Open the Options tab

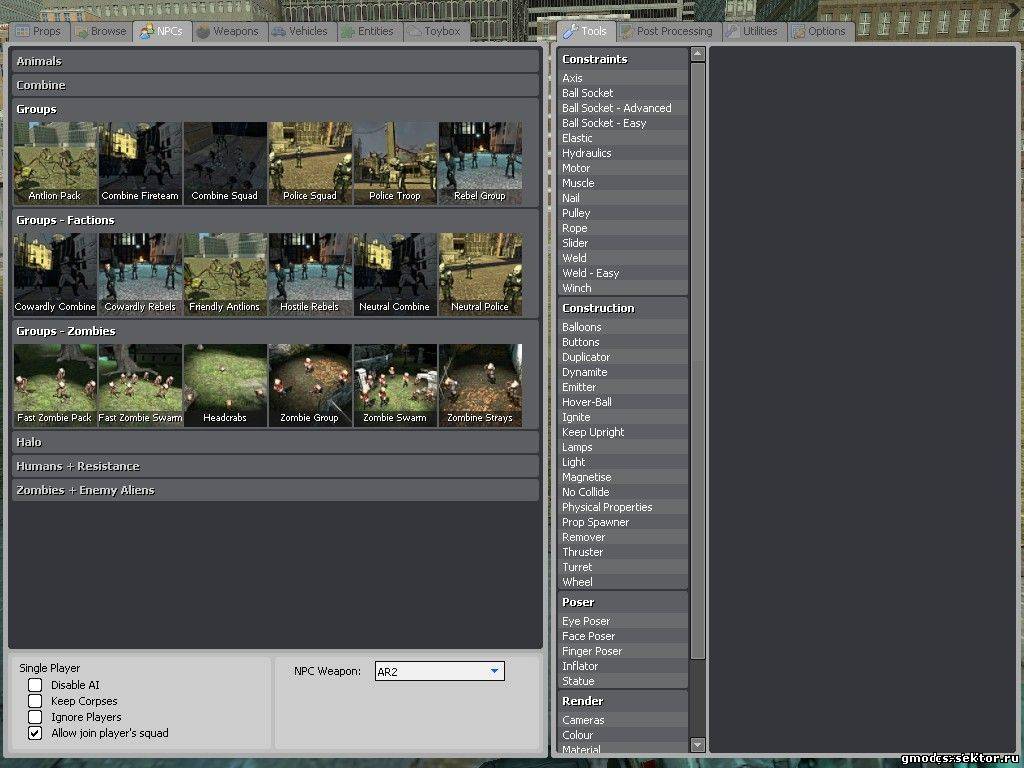pos(820,31)
